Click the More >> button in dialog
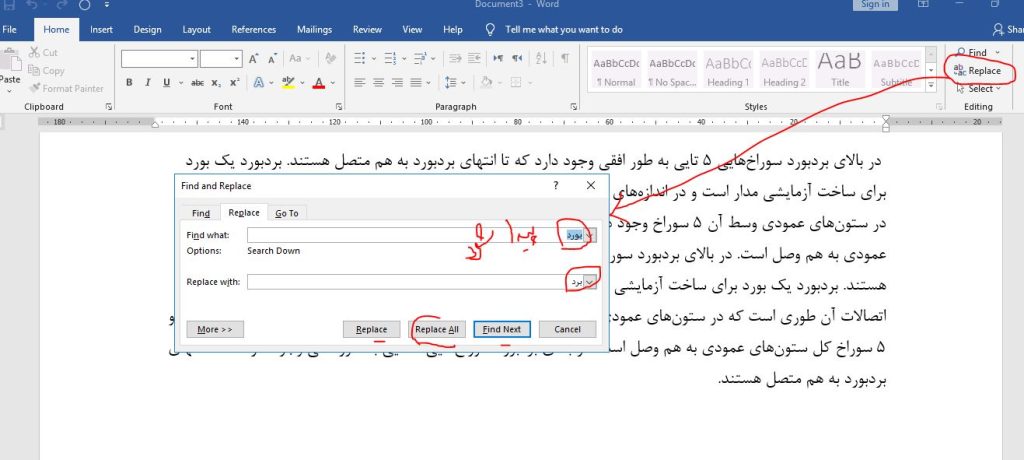 [215, 329]
